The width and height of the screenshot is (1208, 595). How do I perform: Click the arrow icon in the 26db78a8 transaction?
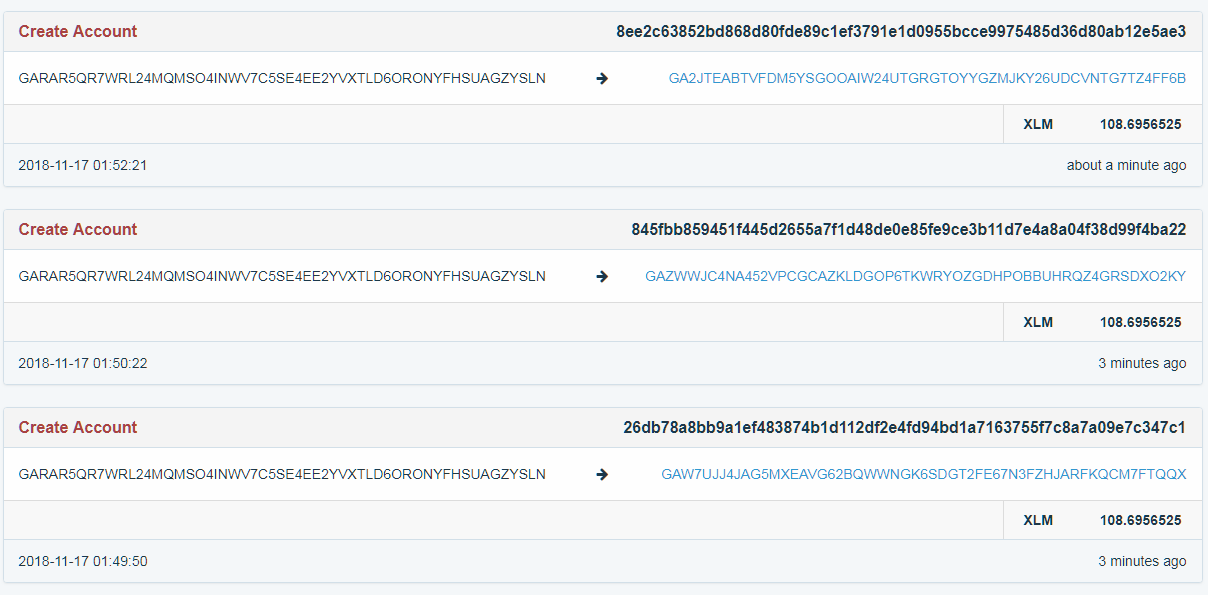tap(602, 474)
